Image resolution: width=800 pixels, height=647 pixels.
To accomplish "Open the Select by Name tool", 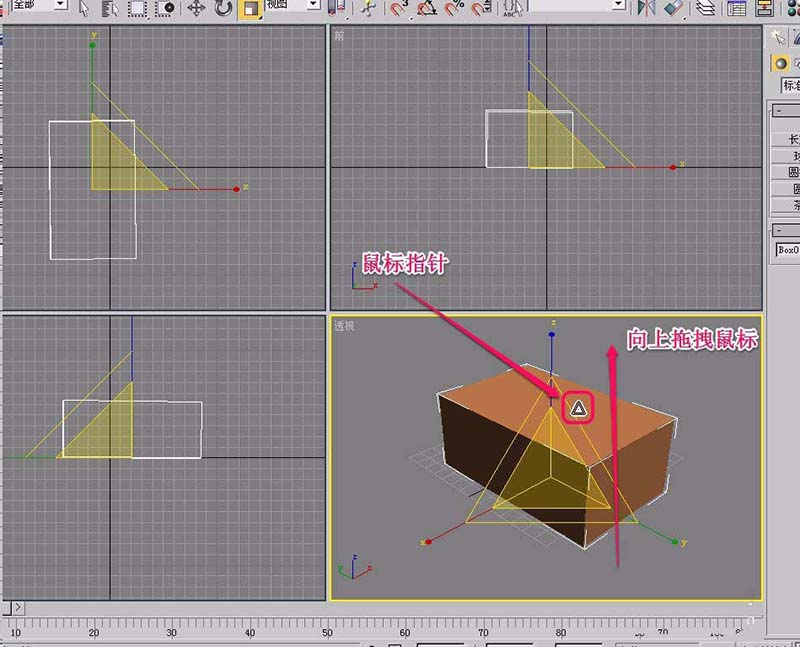I will click(x=109, y=8).
